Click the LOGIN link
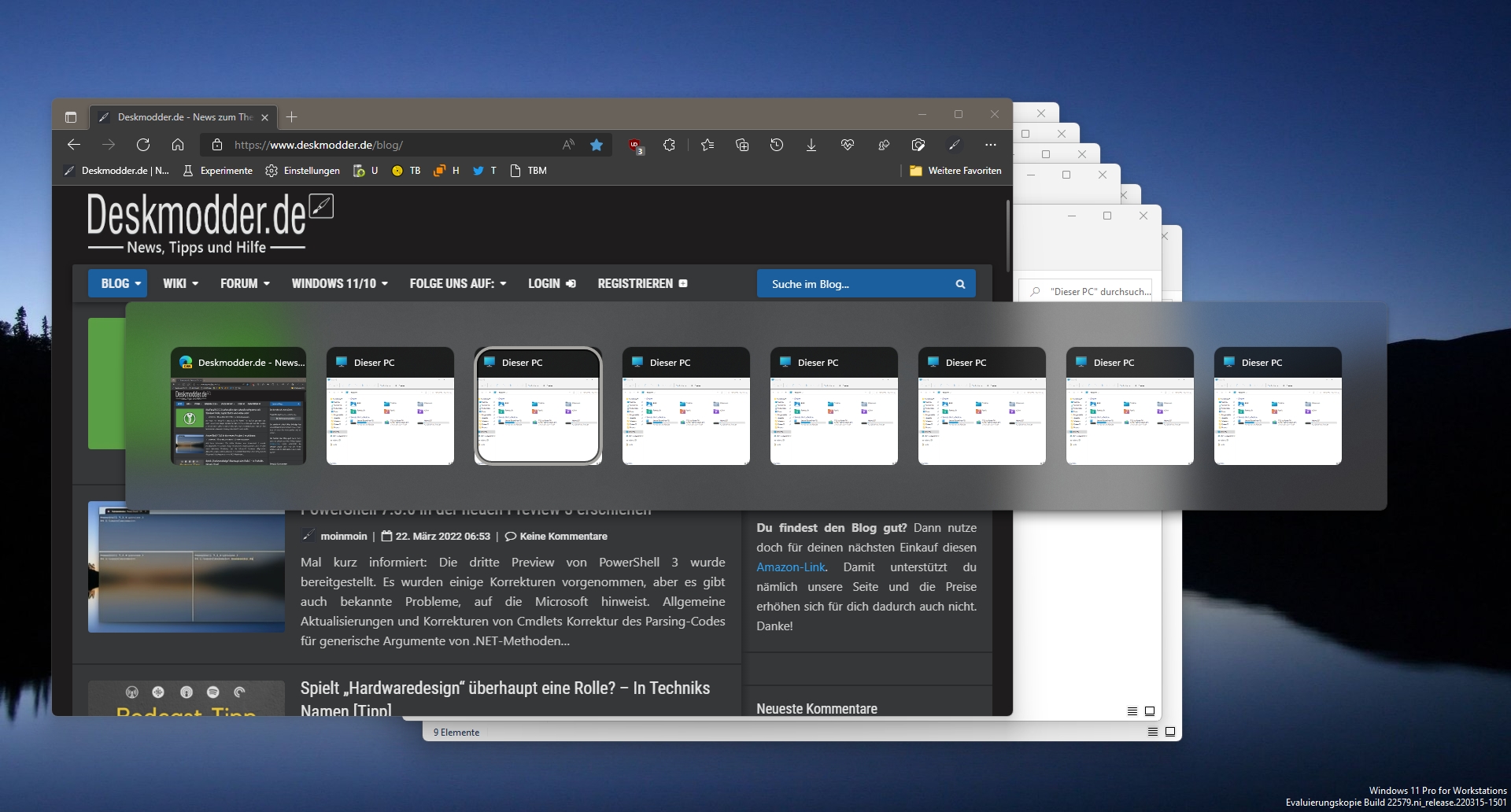Viewport: 1511px width, 812px height. coord(552,283)
